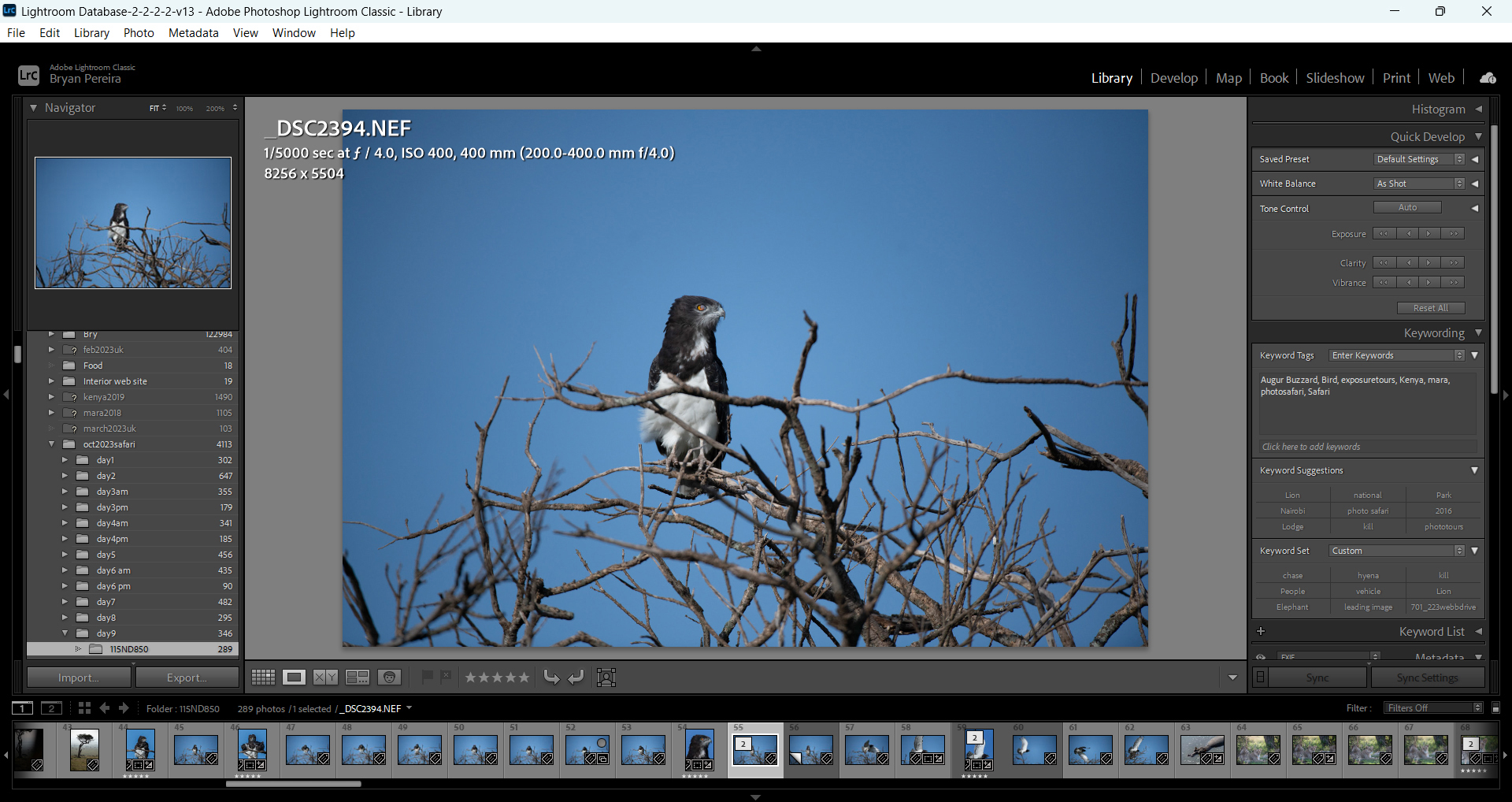The height and width of the screenshot is (802, 1512).
Task: Open the Metadata menu
Action: (193, 33)
